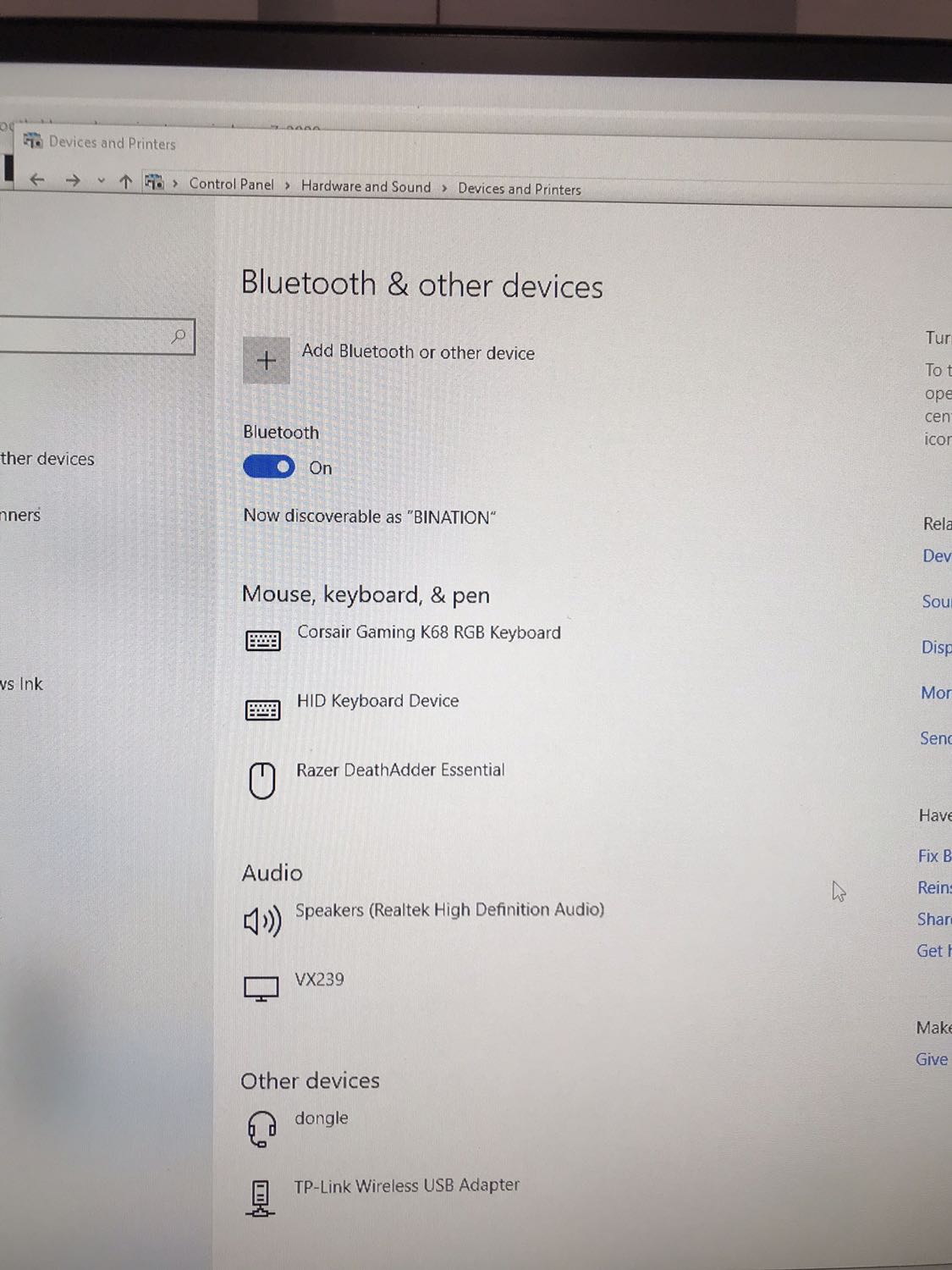The width and height of the screenshot is (952, 1270).
Task: Click the dongle headset icon
Action: [261, 1128]
